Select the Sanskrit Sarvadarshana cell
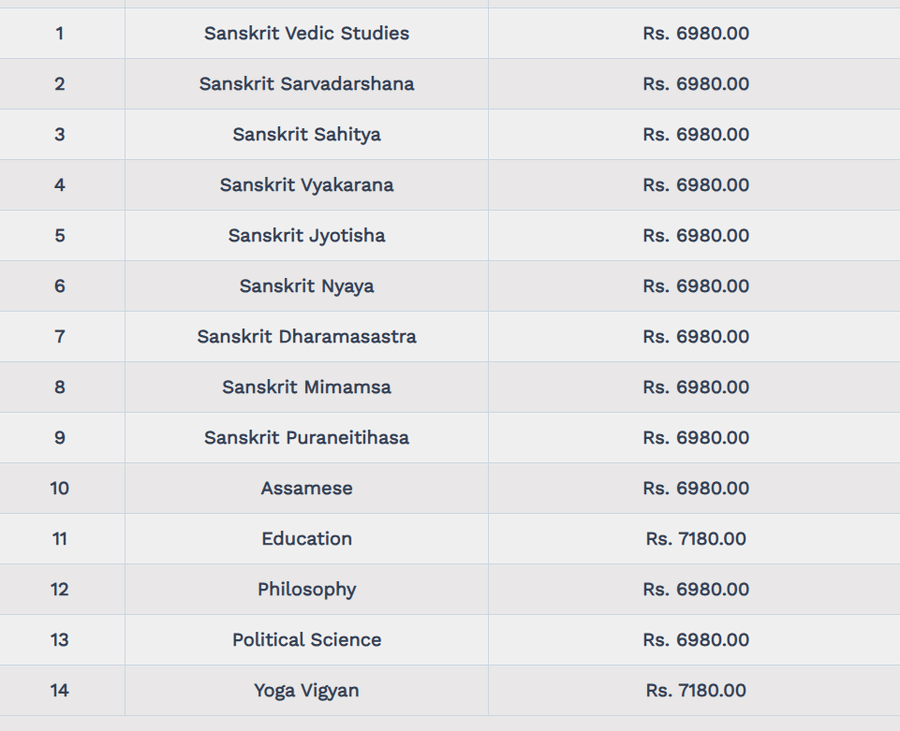 [x=306, y=84]
